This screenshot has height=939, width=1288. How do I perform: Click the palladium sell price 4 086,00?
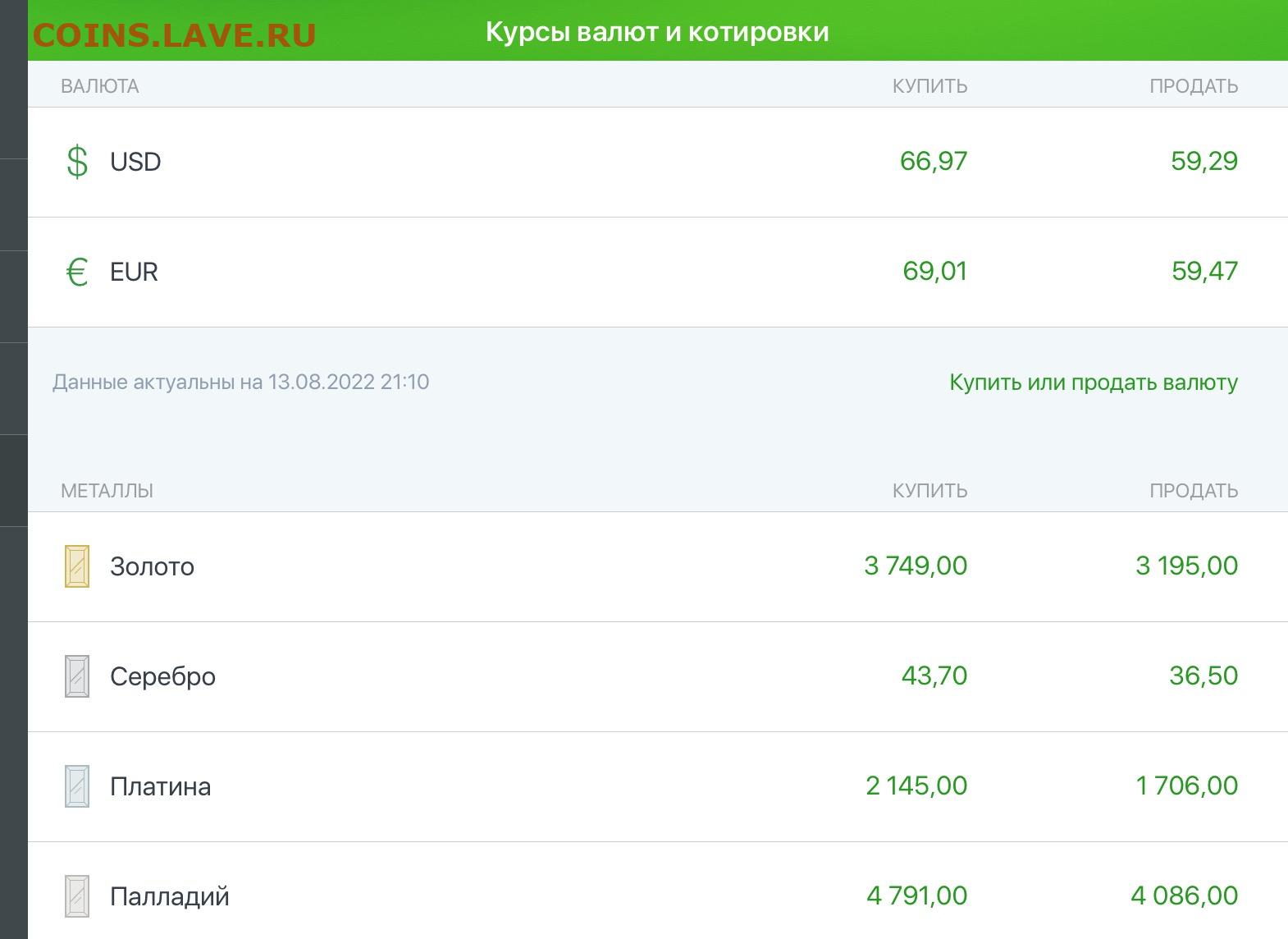coord(1184,895)
